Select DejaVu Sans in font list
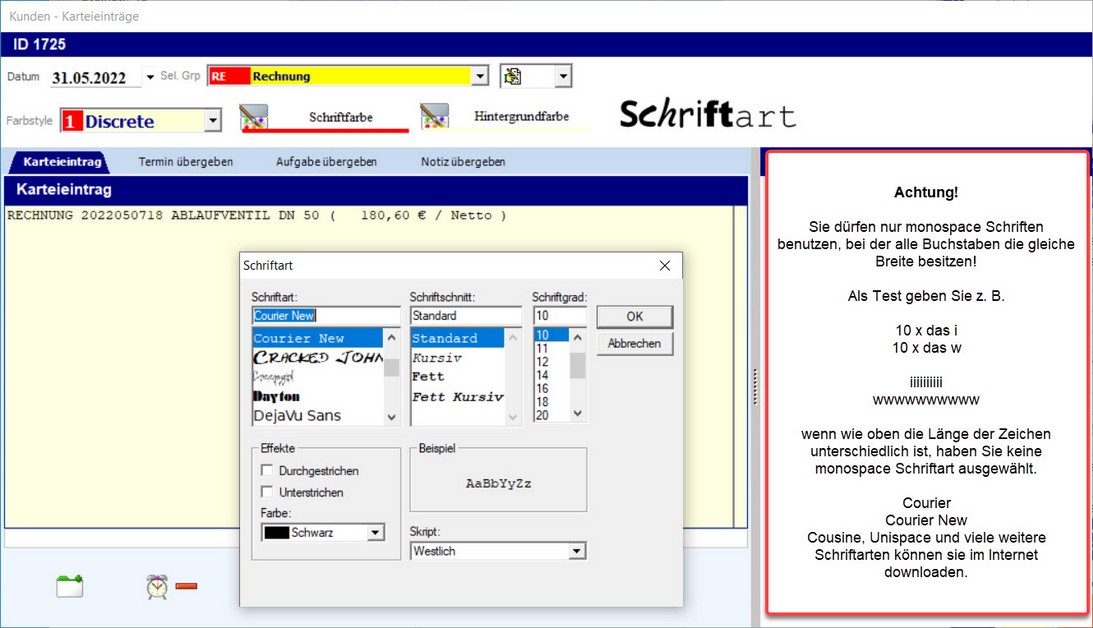This screenshot has height=628, width=1093. coord(297,415)
